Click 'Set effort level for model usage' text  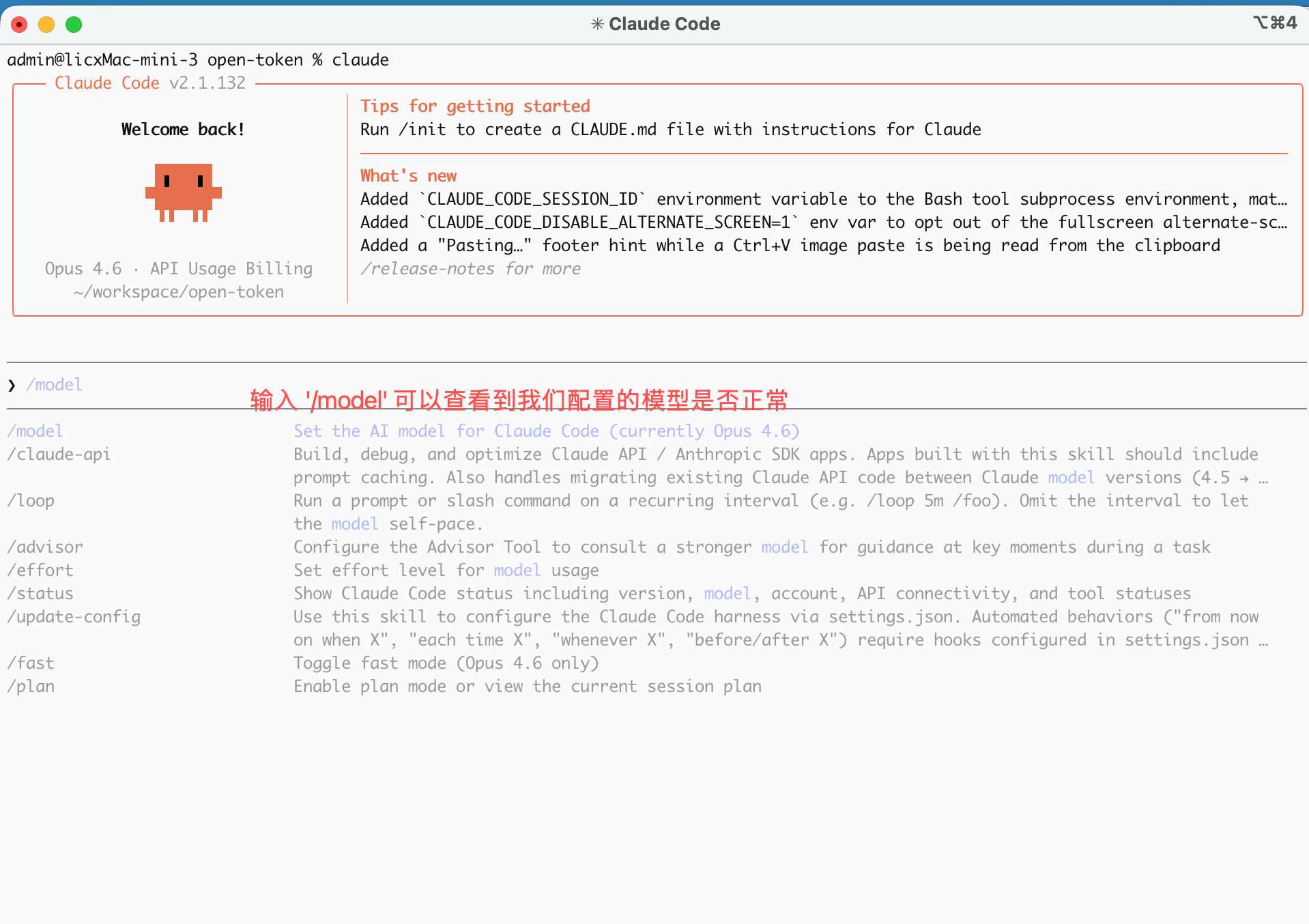[446, 571]
